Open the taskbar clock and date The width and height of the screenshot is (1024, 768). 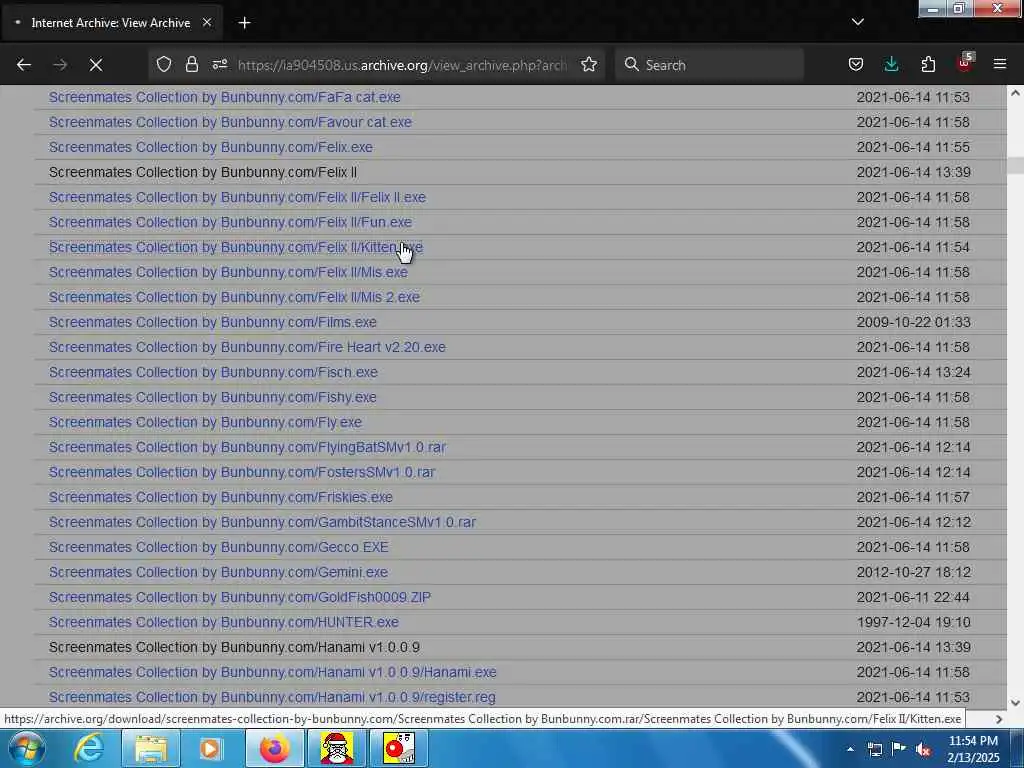coord(973,749)
